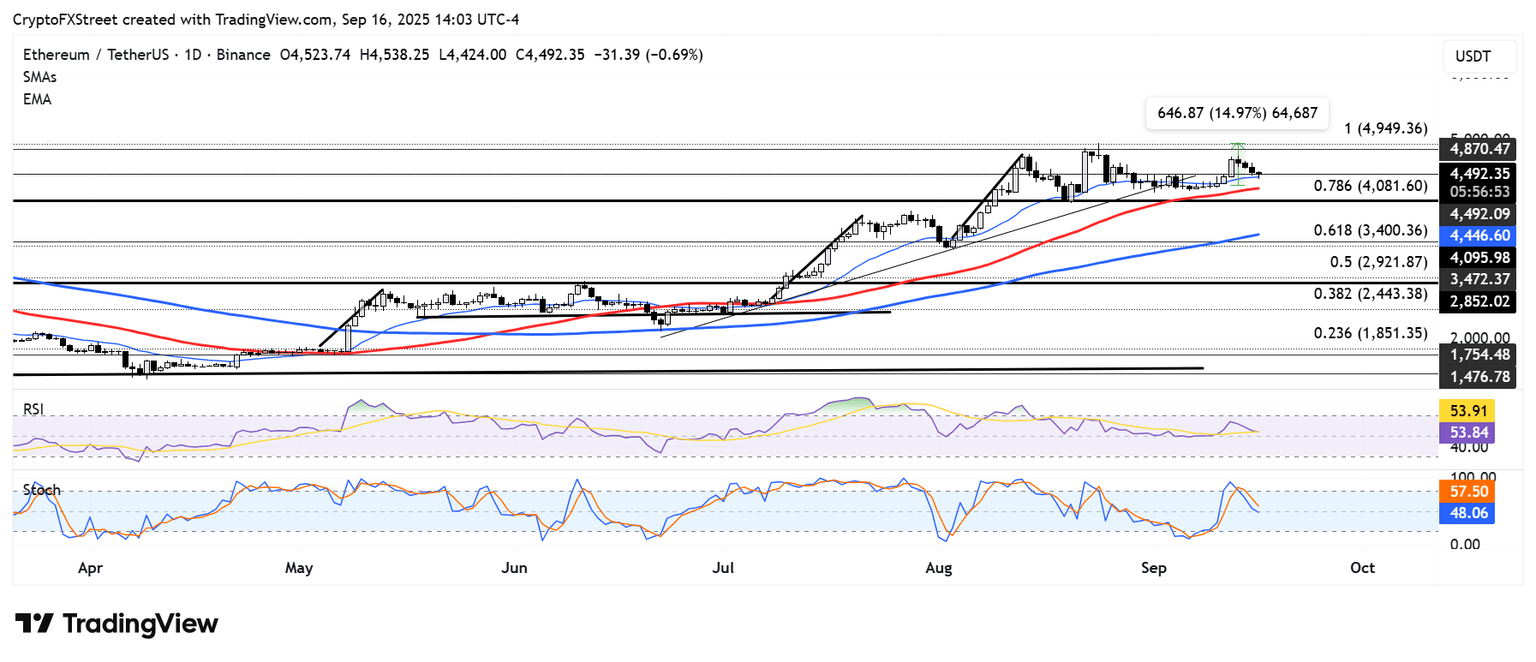Screen dimensions: 1536x662
Task: Click the Aug marker on time axis
Action: coord(940,568)
